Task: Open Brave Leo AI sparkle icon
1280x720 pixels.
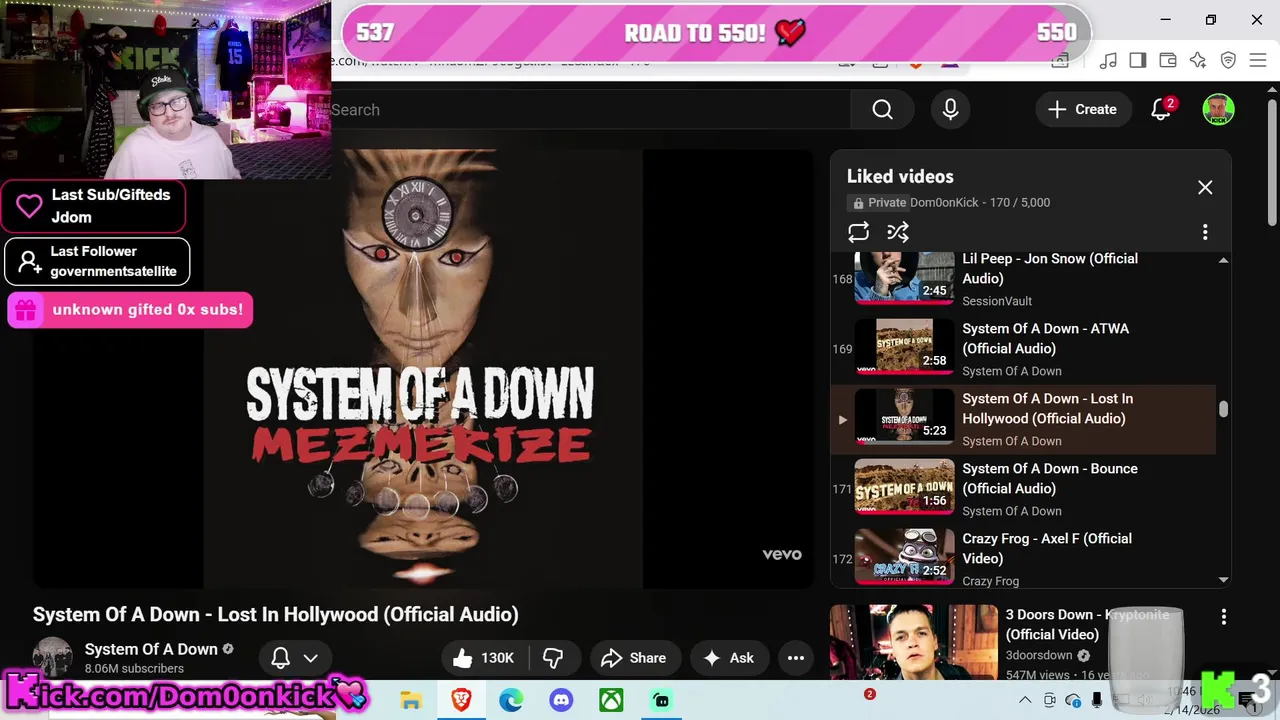Action: point(1198,61)
